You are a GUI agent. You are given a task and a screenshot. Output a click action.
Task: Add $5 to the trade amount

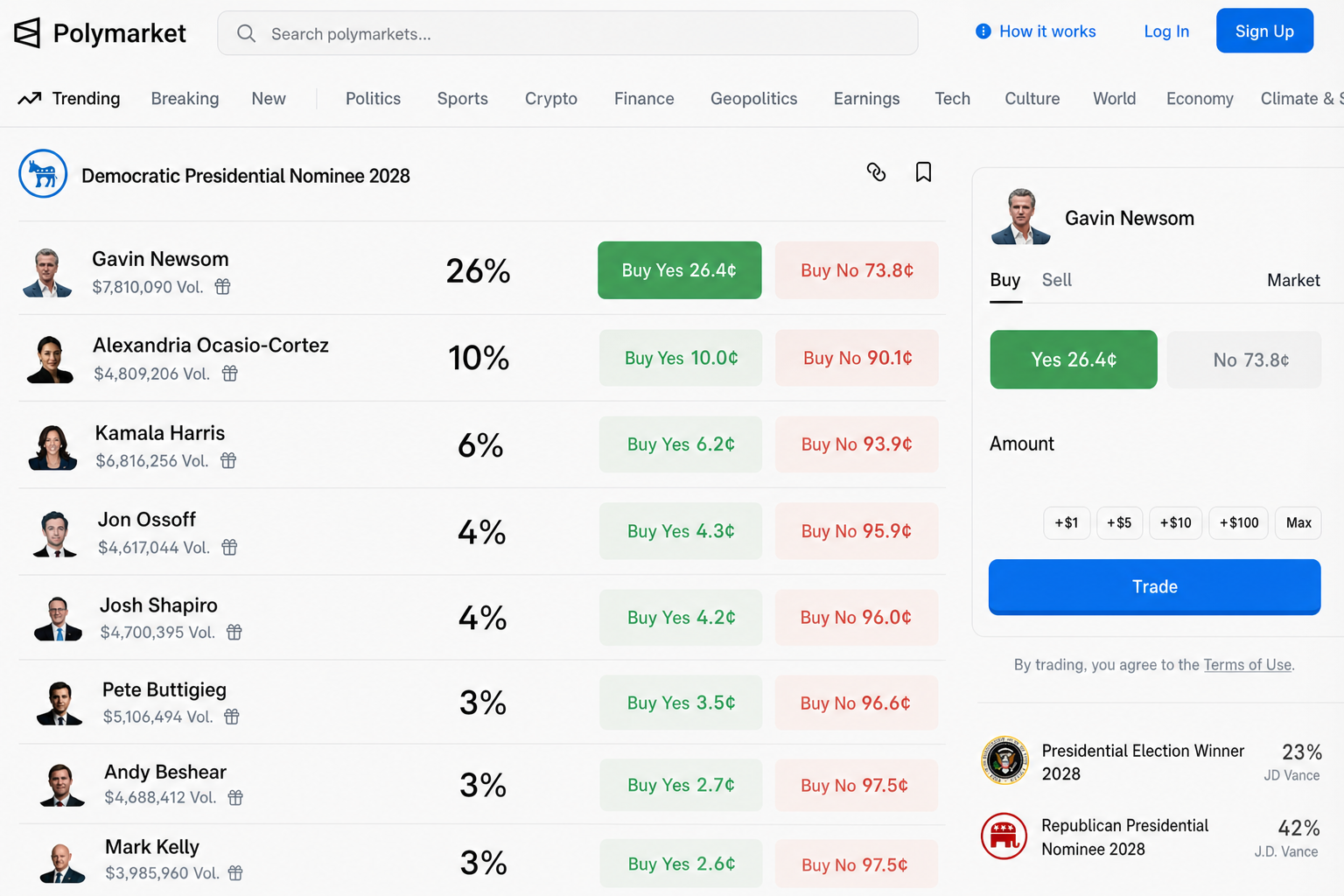pyautogui.click(x=1119, y=523)
